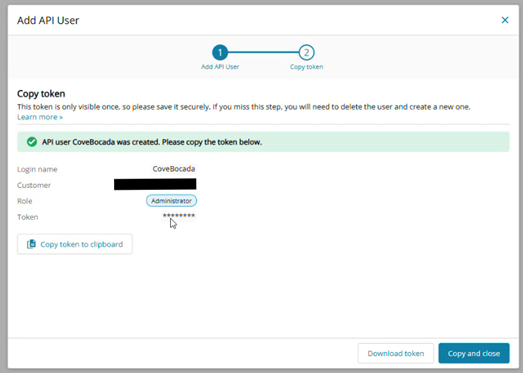This screenshot has width=523, height=373.
Task: Click the 'Login name' field label
Action: (37, 169)
